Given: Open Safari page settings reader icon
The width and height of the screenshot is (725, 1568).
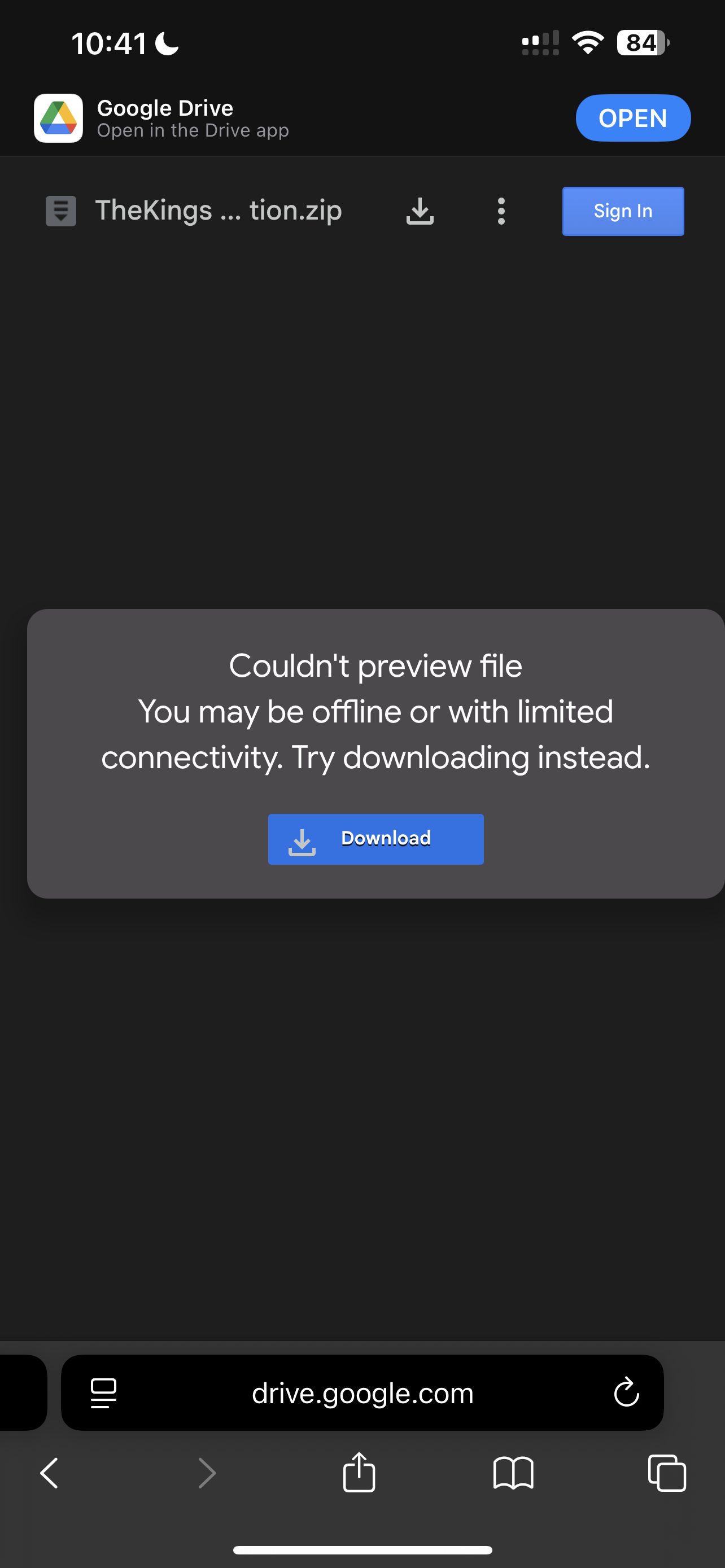Looking at the screenshot, I should tap(103, 1392).
